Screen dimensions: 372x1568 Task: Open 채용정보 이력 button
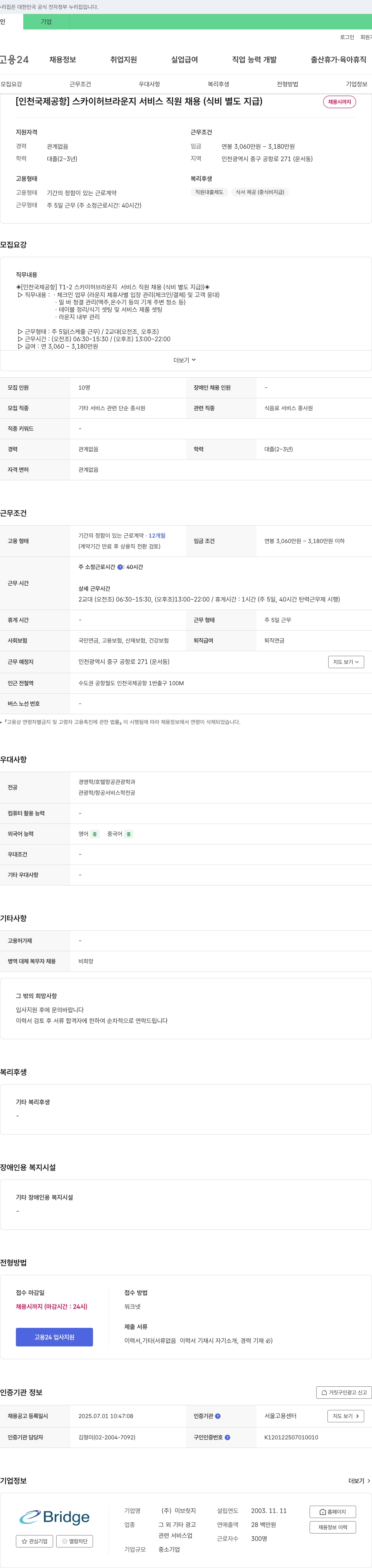pyautogui.click(x=332, y=1527)
